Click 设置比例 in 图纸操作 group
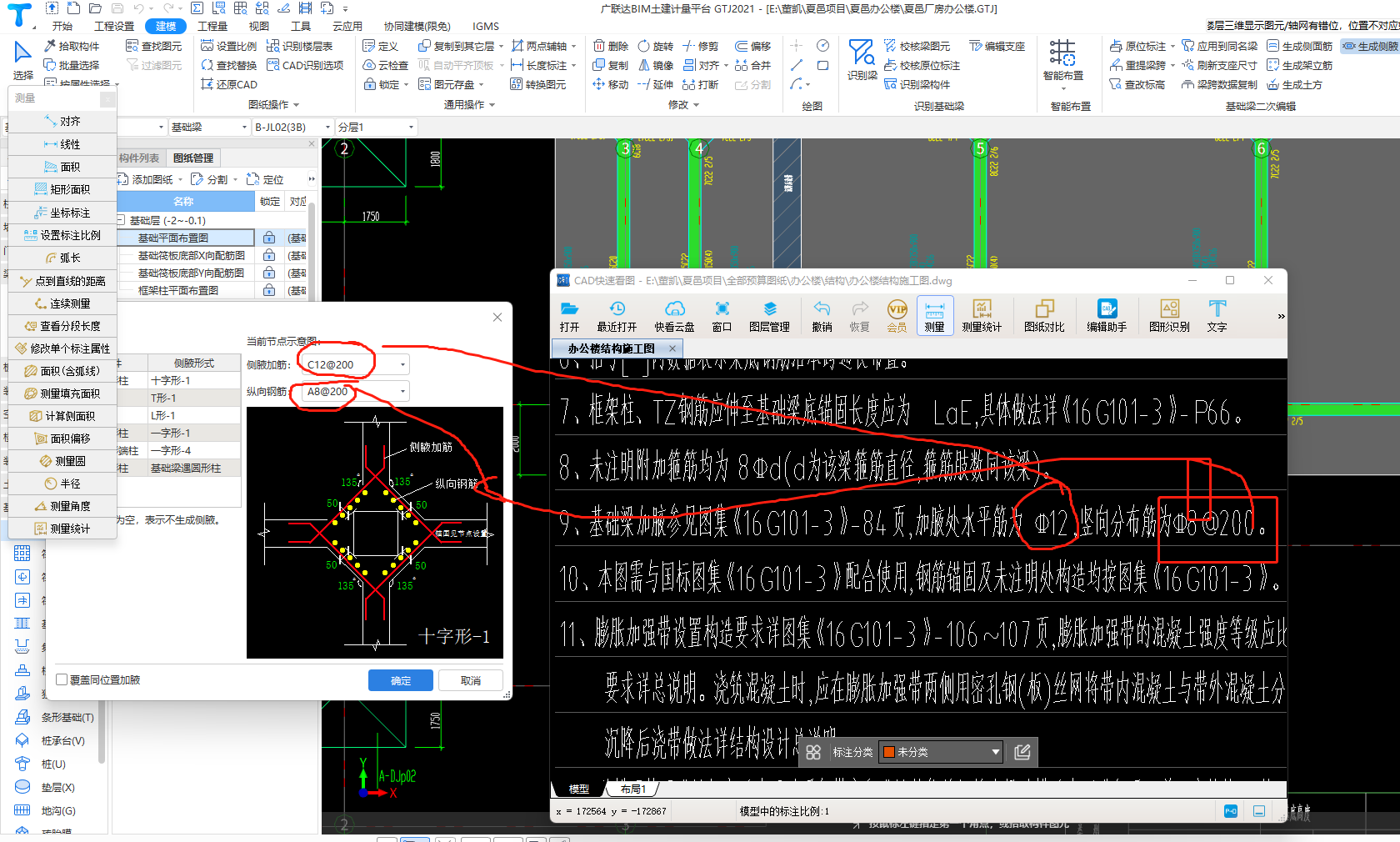This screenshot has height=842, width=1400. coord(229,46)
